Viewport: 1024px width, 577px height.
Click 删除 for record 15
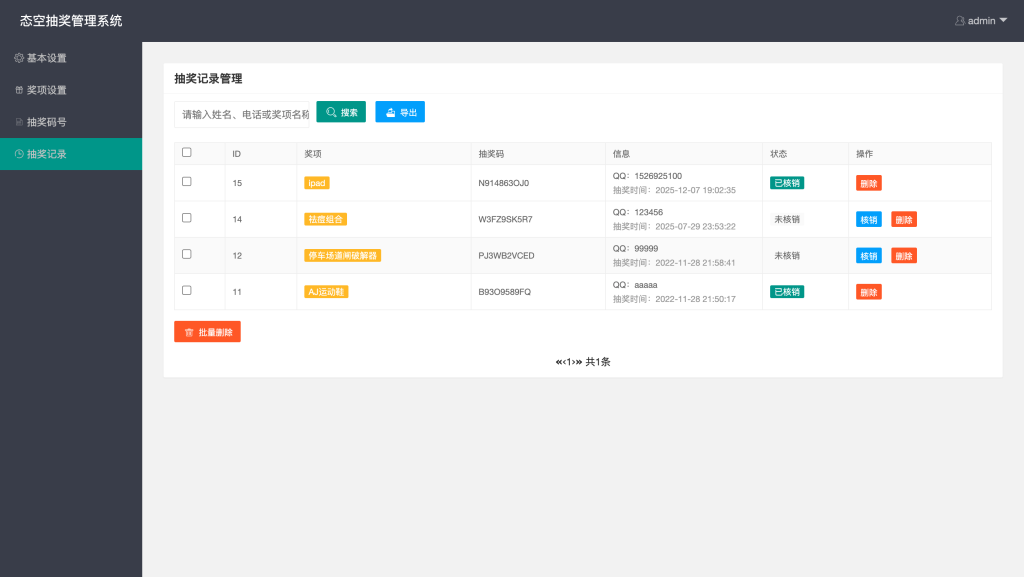[x=868, y=183]
